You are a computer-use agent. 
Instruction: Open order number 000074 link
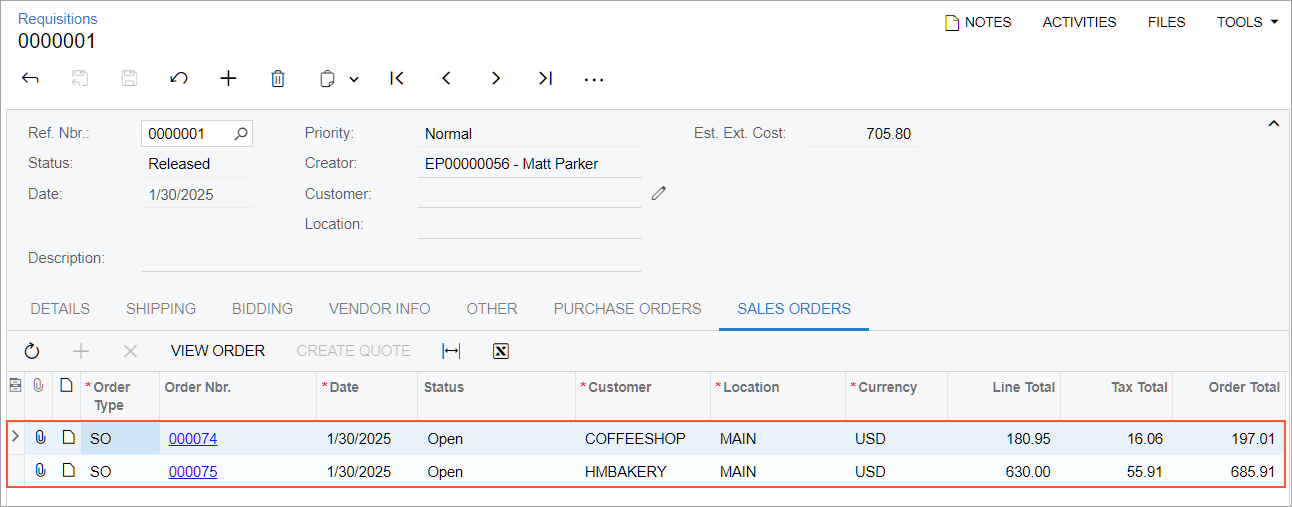193,439
